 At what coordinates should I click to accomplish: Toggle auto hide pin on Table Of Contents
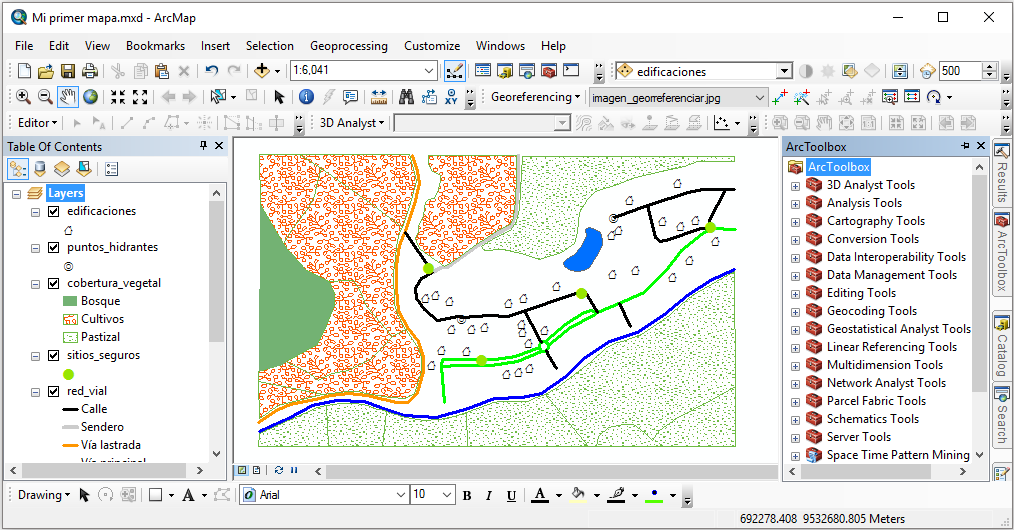click(203, 146)
